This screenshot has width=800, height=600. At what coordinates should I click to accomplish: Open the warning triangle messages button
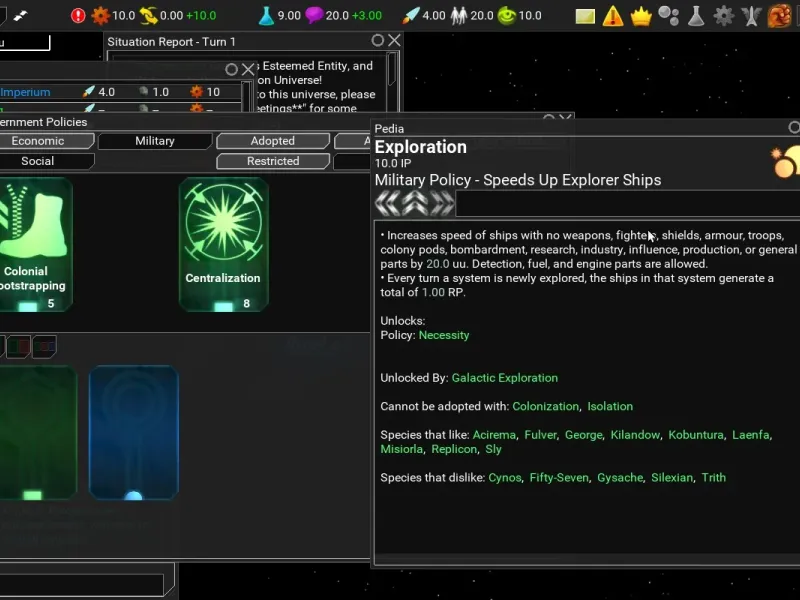(613, 16)
